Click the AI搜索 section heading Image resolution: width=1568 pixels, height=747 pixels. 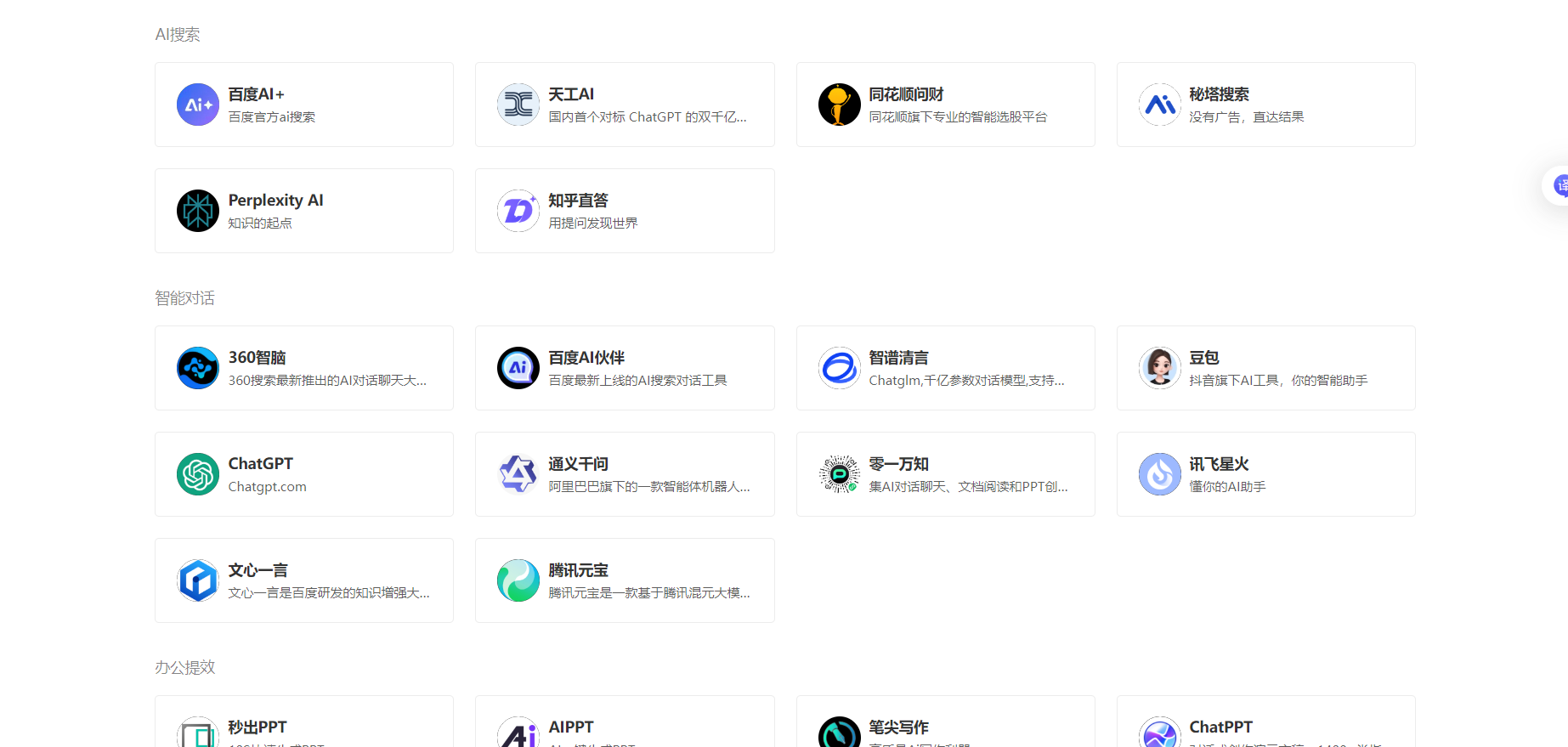pos(178,35)
